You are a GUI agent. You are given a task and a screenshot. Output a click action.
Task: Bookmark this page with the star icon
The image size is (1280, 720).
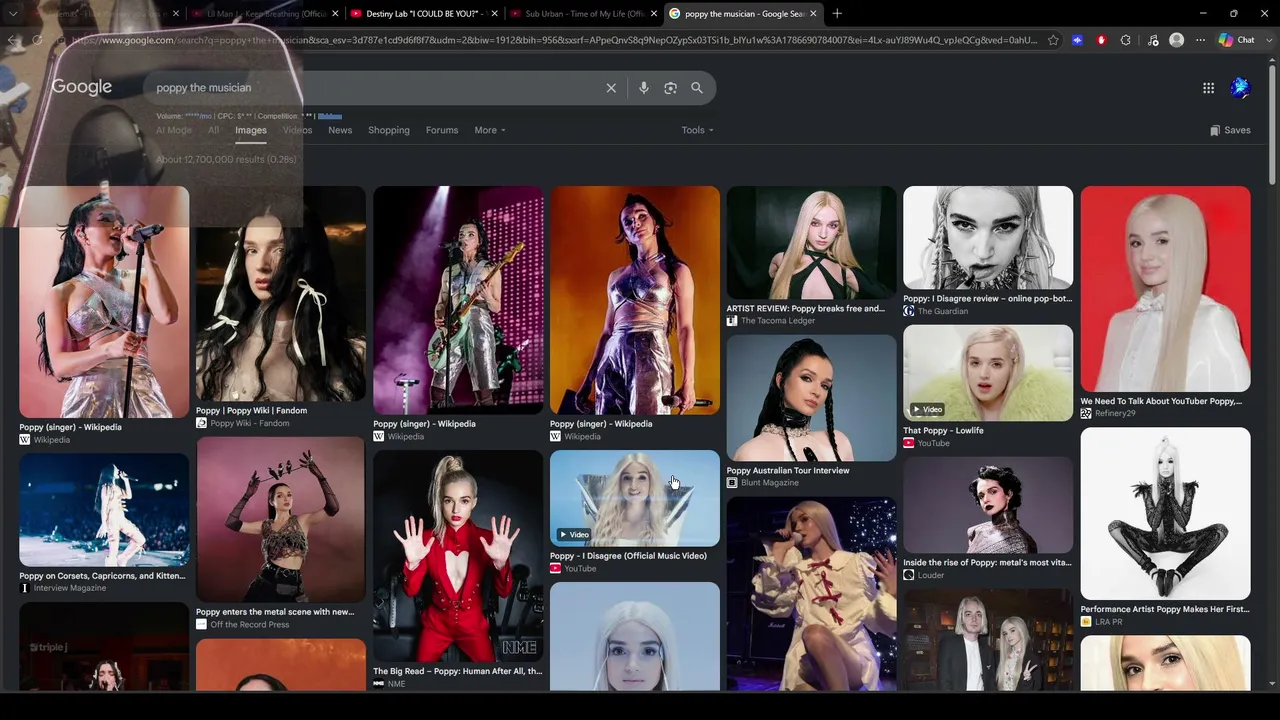(1053, 40)
